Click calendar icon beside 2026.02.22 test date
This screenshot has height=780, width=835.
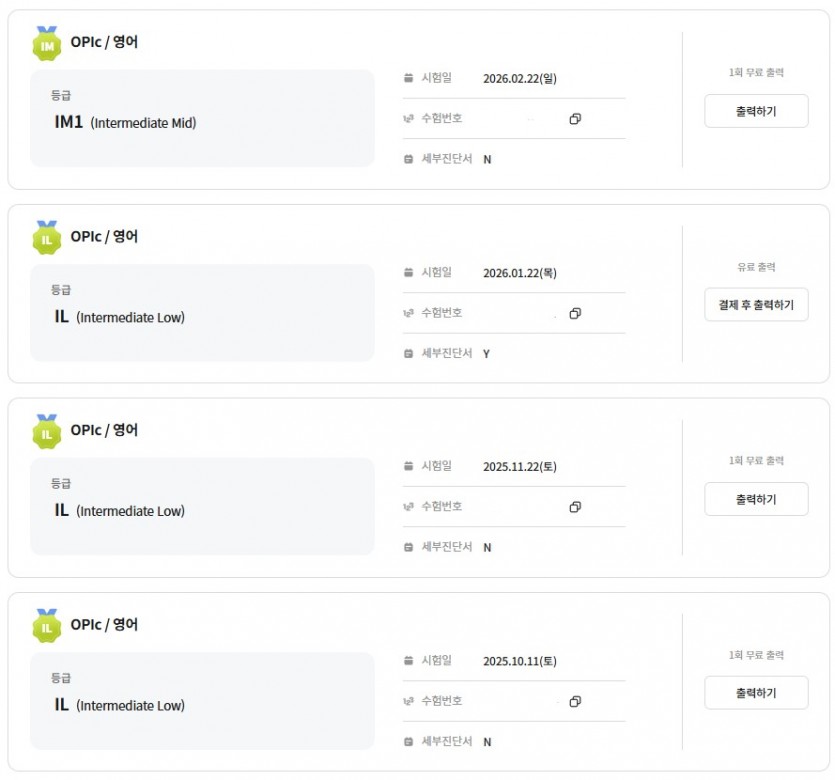(x=408, y=77)
